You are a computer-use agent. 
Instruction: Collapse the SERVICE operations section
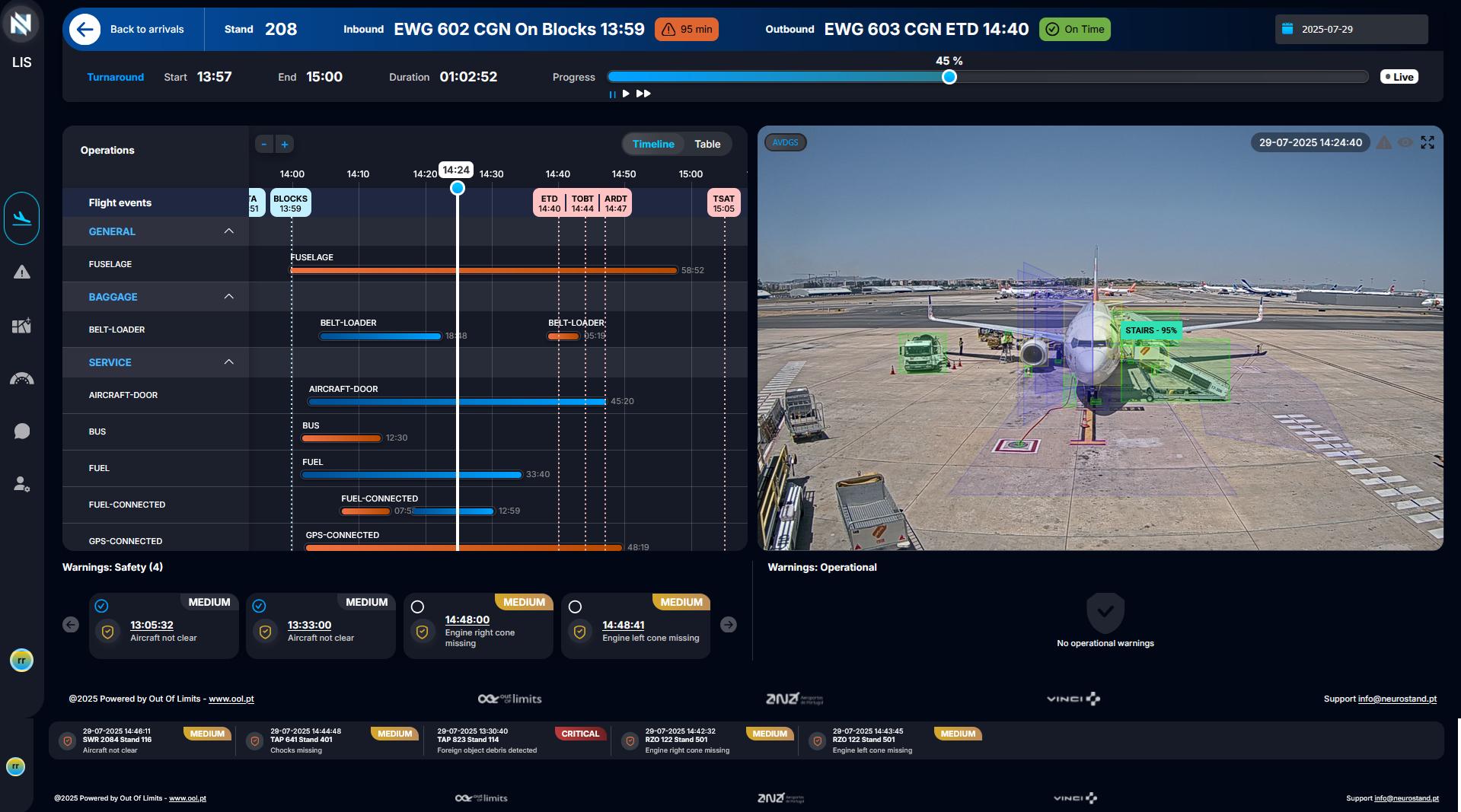click(228, 362)
